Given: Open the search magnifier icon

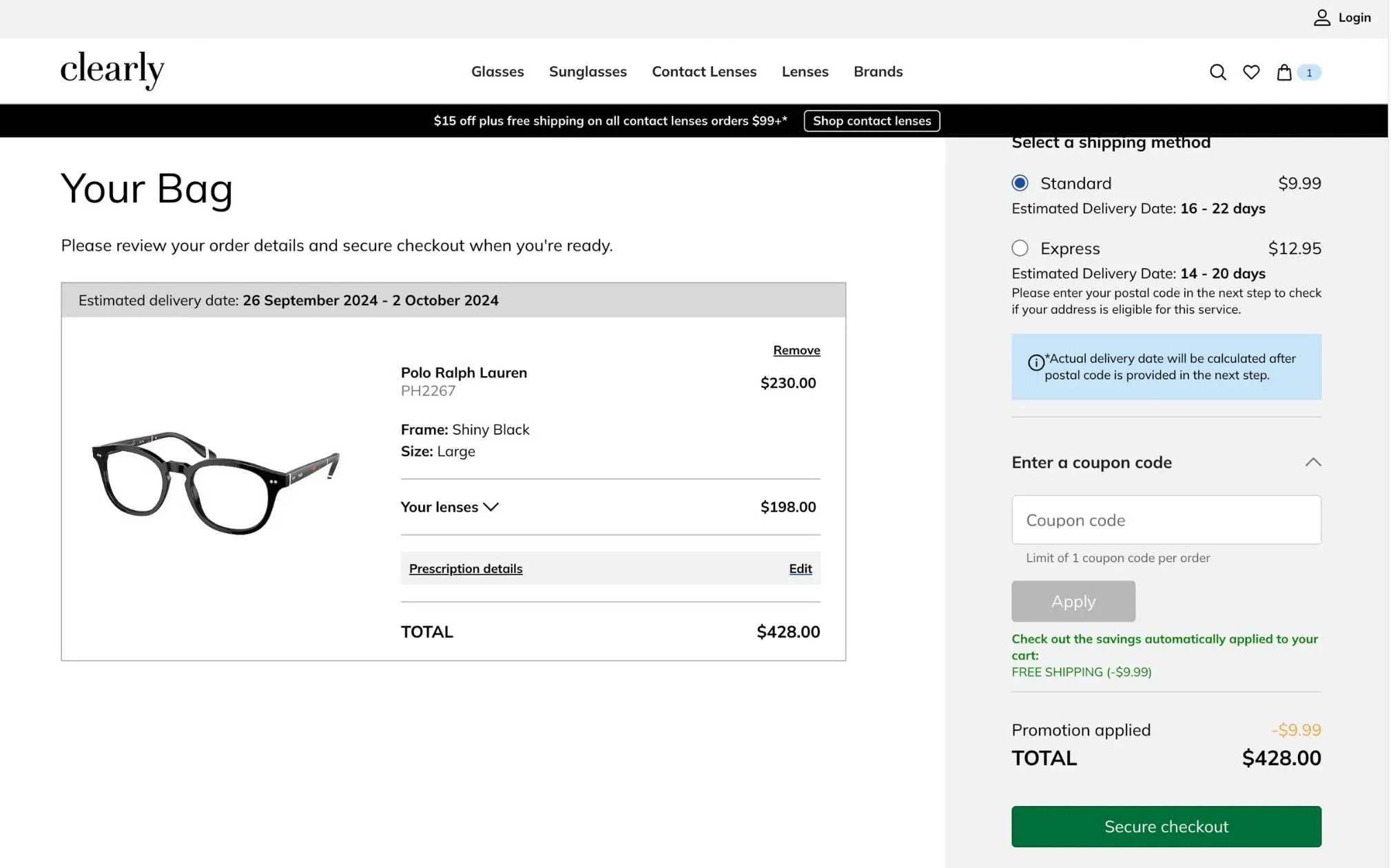Looking at the screenshot, I should [x=1217, y=72].
